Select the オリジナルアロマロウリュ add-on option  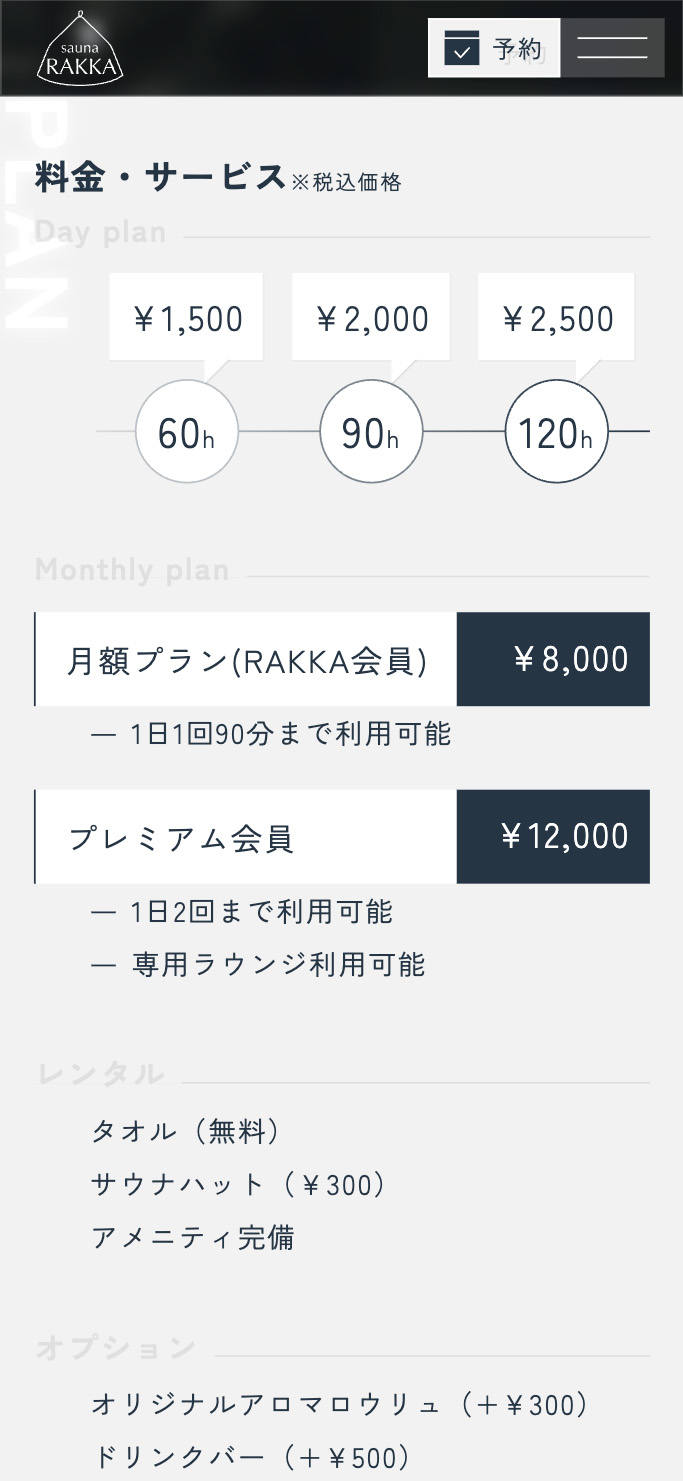340,1404
